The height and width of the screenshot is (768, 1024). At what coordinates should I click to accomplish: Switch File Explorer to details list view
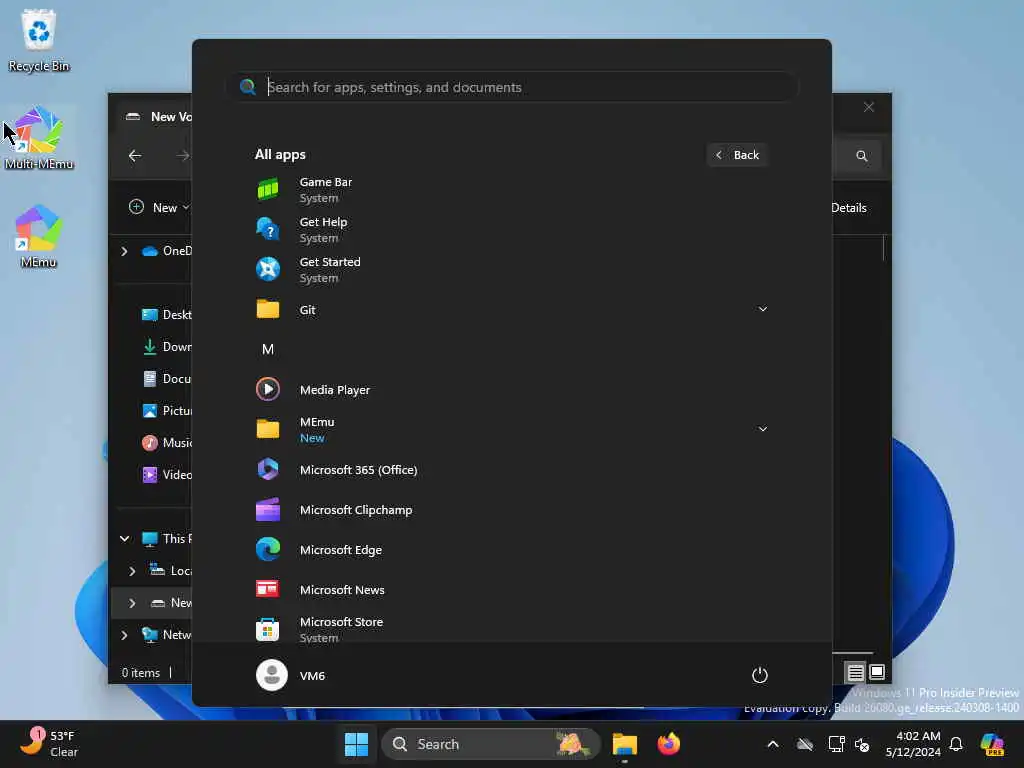[855, 672]
